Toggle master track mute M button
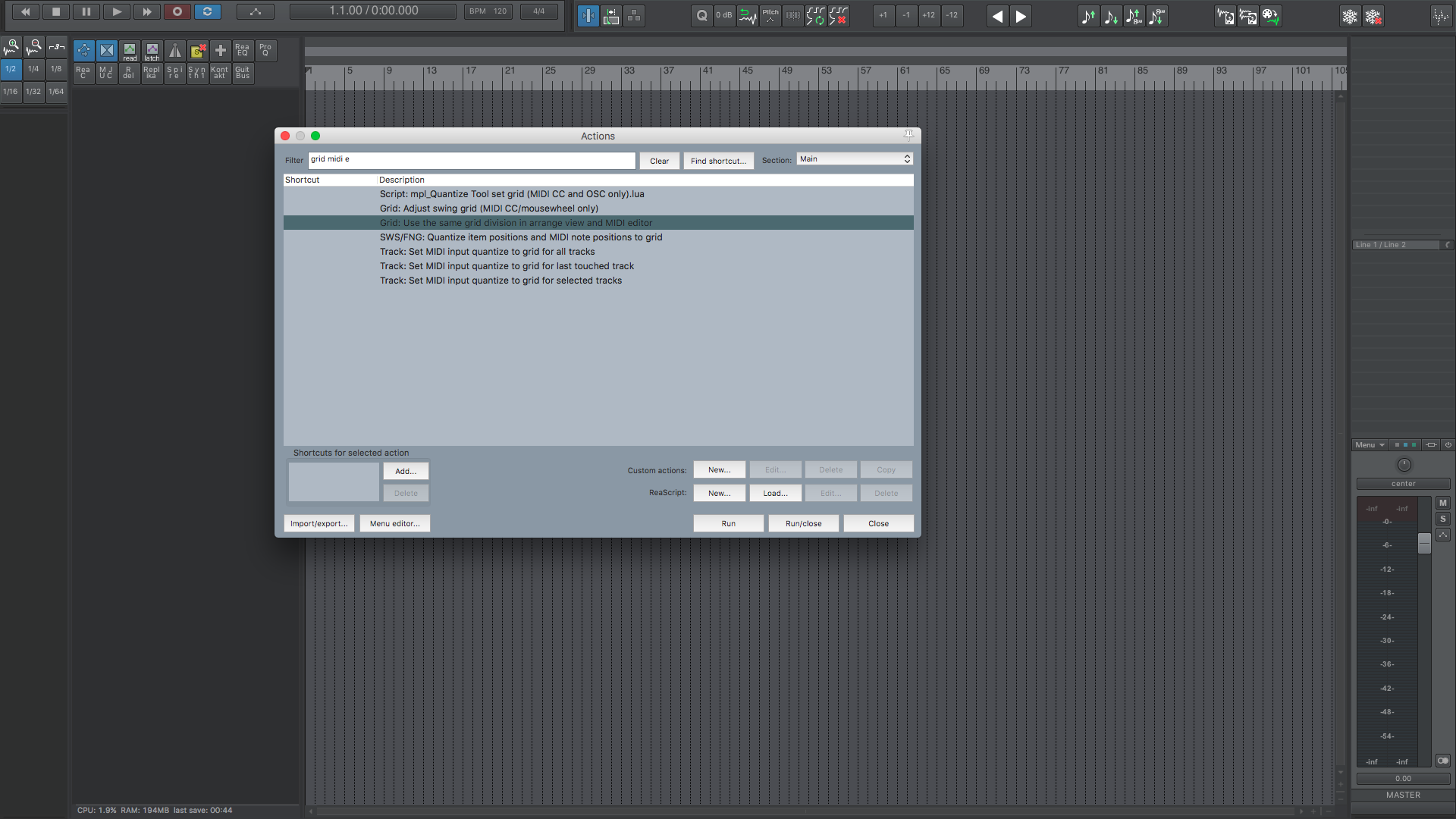 (1442, 503)
